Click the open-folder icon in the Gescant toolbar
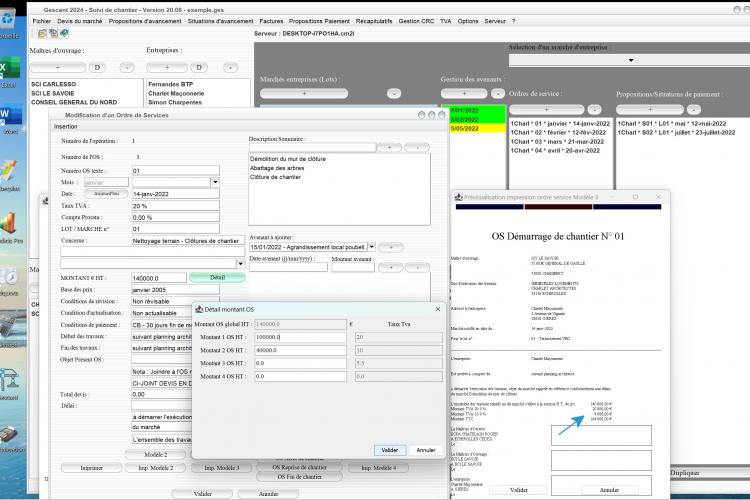Screen dimensions: 750x500 (42, 33)
